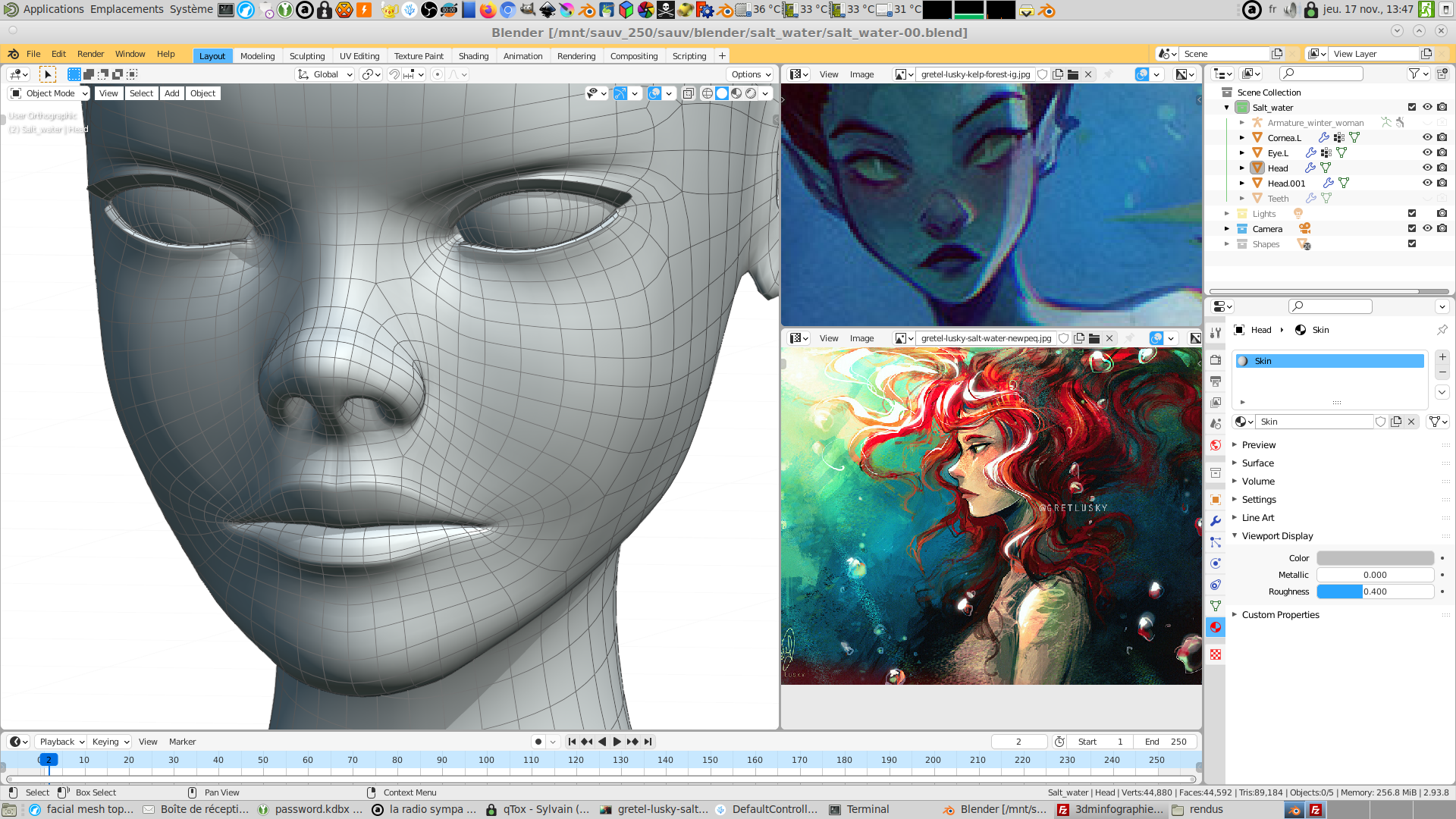Expand the Volume panel

tap(1258, 482)
